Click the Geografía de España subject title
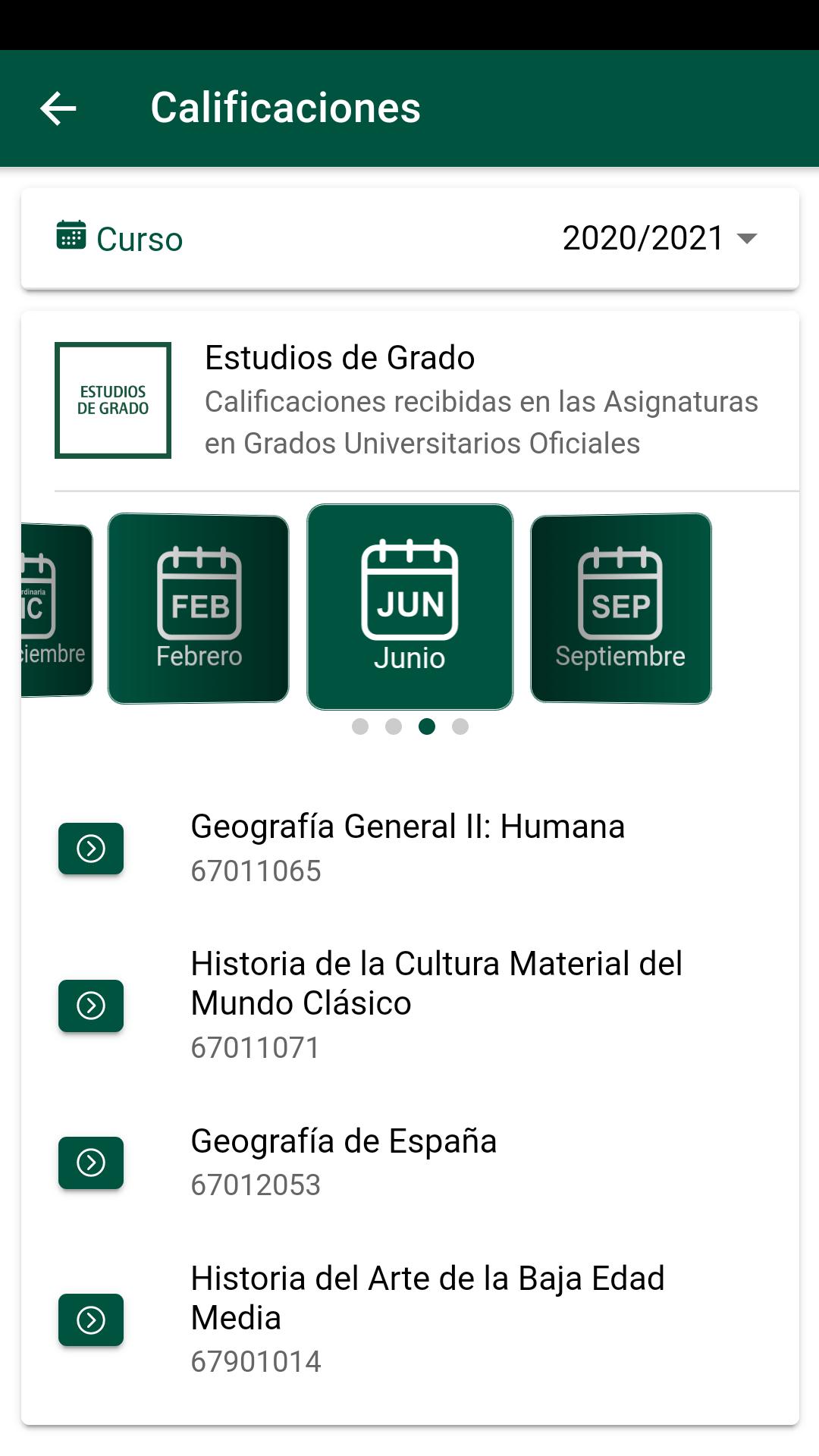 point(344,1141)
